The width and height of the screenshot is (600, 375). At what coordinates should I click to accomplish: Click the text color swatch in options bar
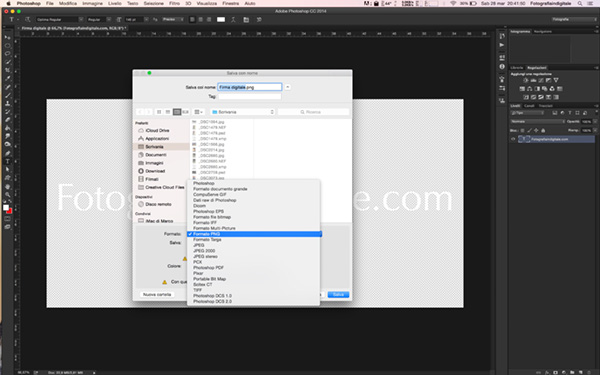pos(221,20)
